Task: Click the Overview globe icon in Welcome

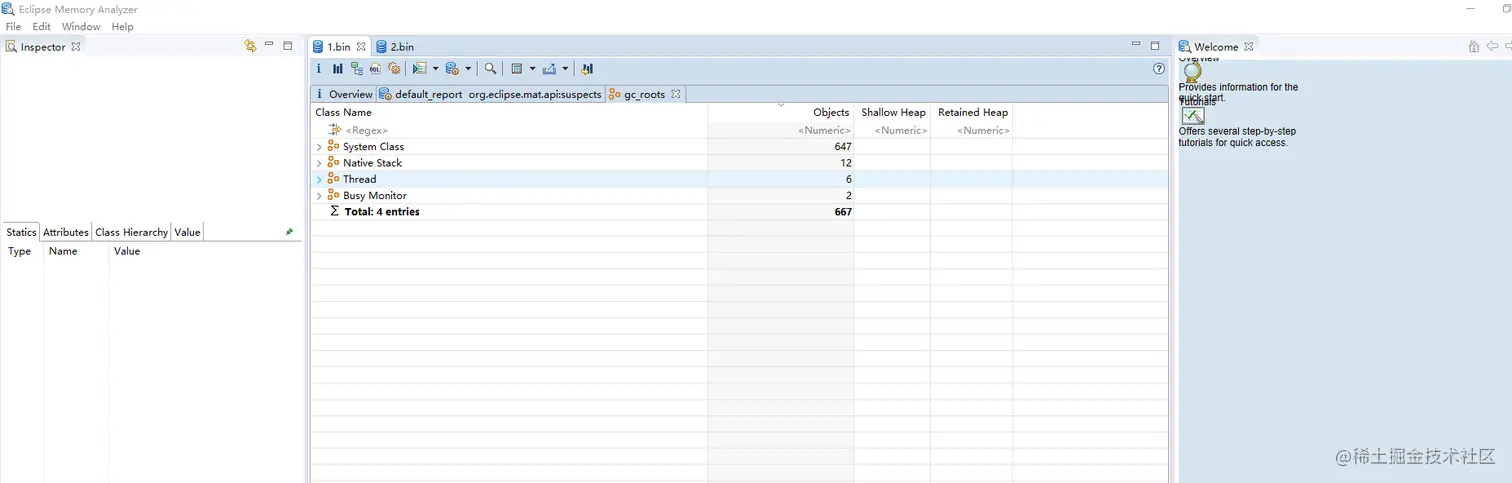Action: point(1192,72)
